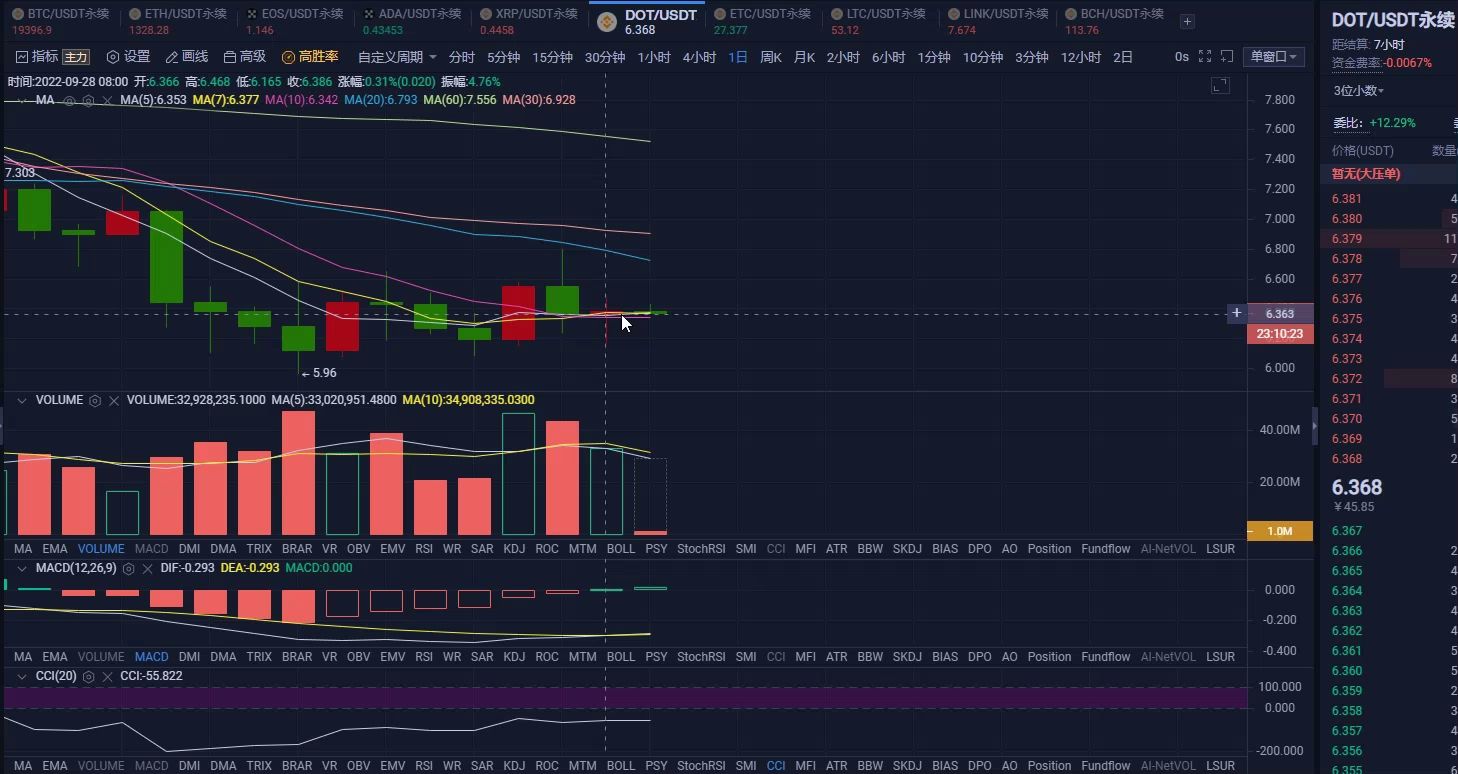Image resolution: width=1458 pixels, height=774 pixels.
Task: Toggle the 主力 main-force badge
Action: coord(76,57)
